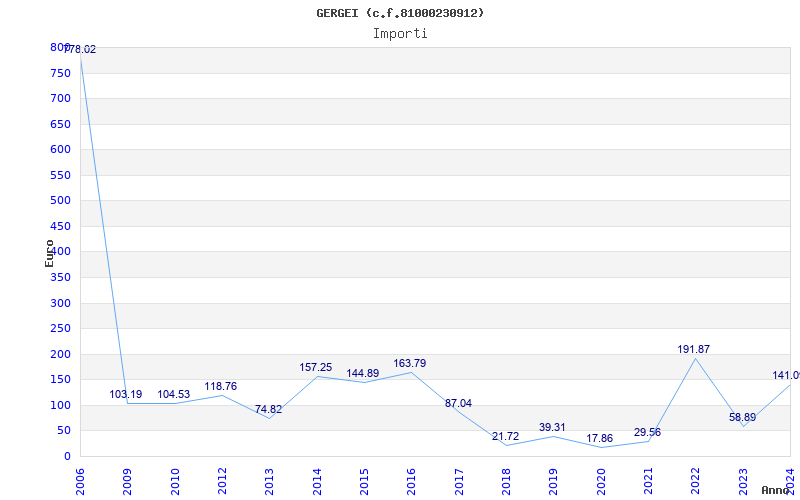Select the data label 58.89

click(x=742, y=417)
